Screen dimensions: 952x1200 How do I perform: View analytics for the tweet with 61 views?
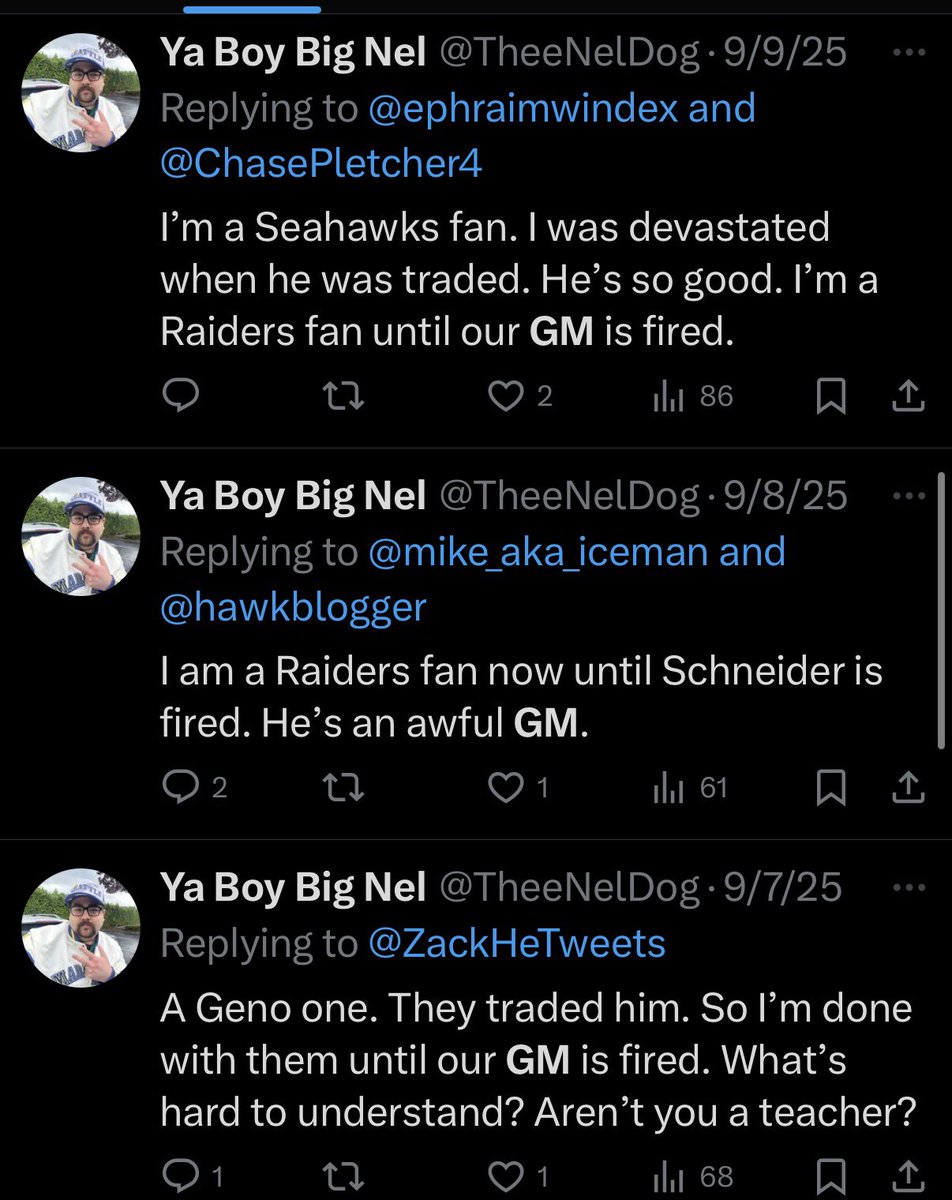tap(690, 789)
